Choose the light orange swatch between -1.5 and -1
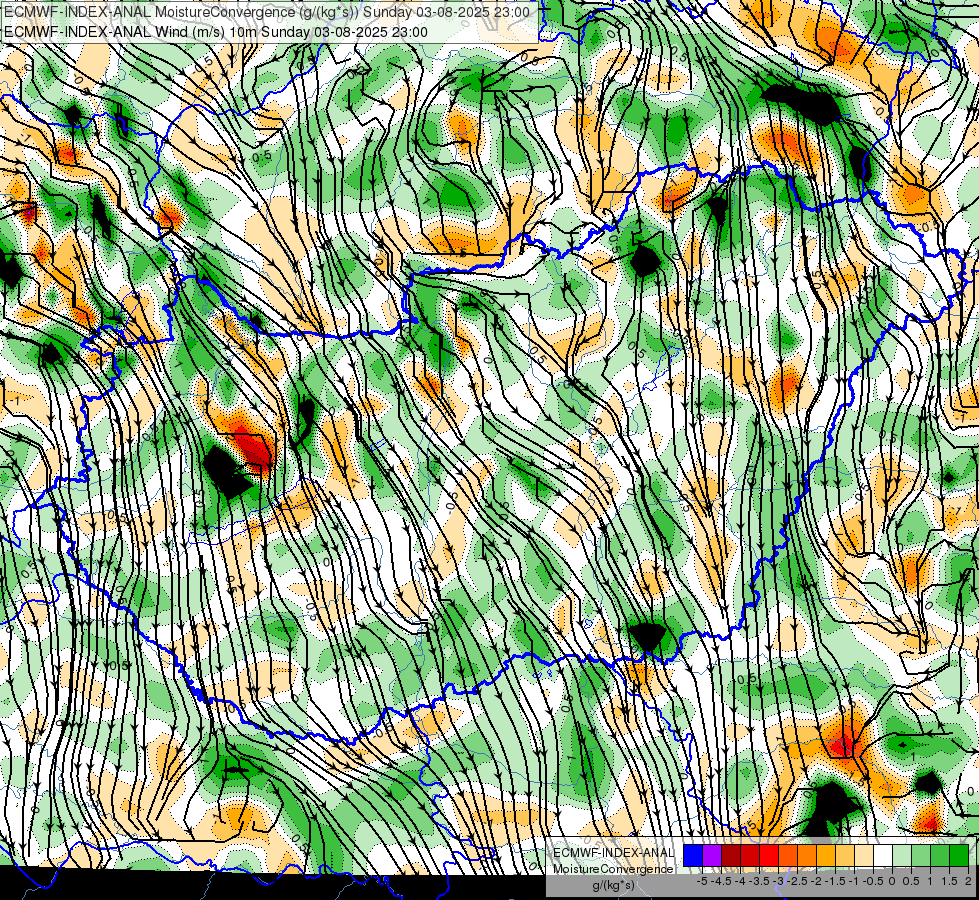Screen dimensions: 979x900 (845, 855)
